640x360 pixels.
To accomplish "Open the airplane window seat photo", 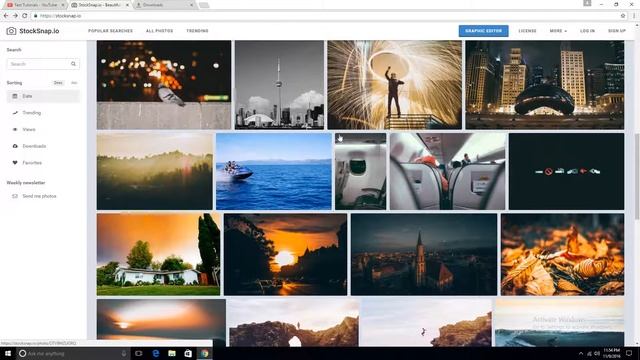I will tap(360, 171).
